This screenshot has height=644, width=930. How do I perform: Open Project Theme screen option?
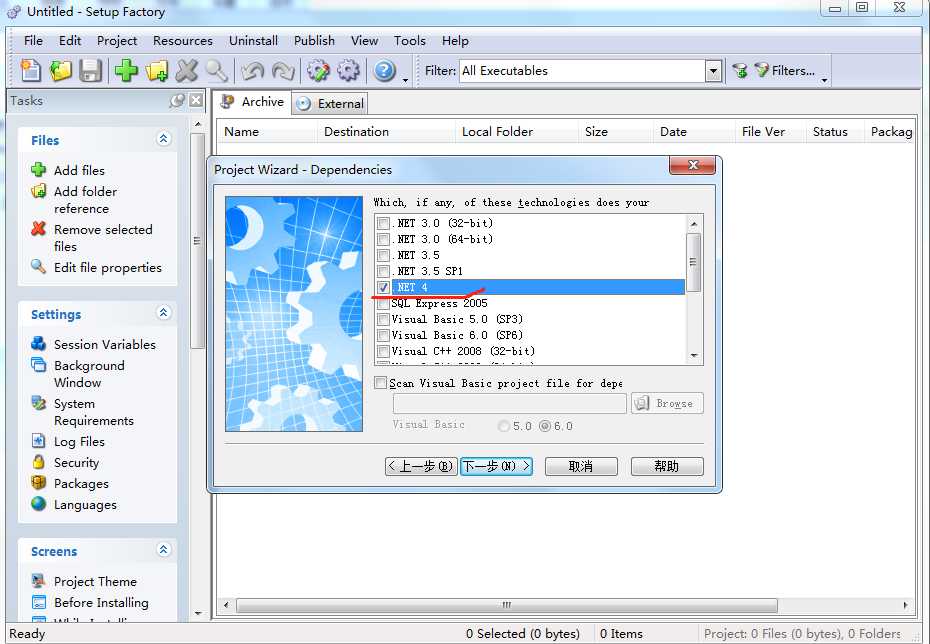point(95,582)
